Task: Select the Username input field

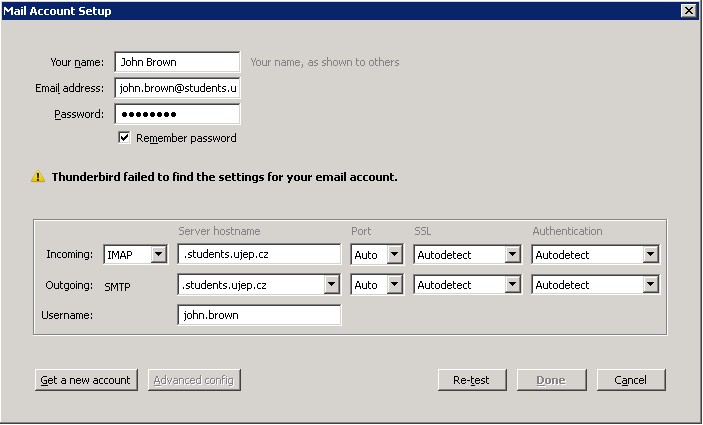Action: 258,315
